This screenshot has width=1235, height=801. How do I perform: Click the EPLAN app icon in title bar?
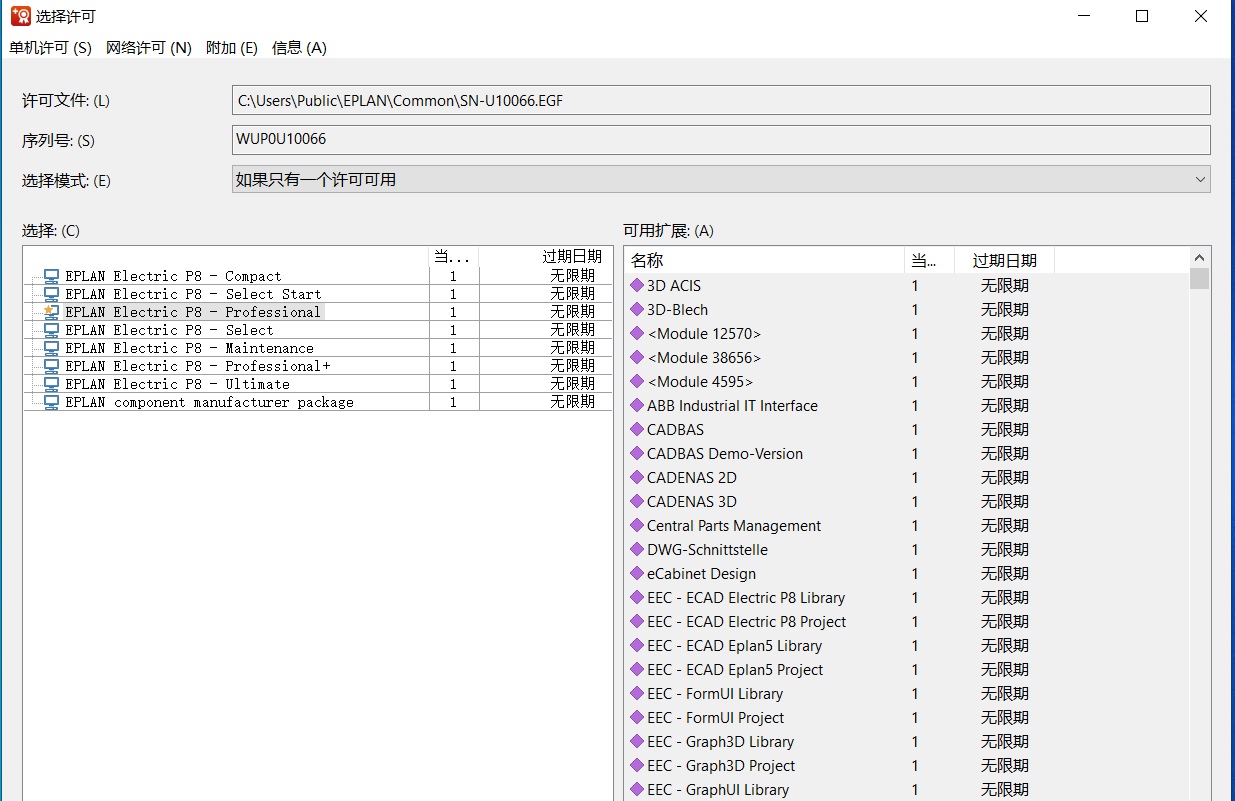[x=20, y=16]
